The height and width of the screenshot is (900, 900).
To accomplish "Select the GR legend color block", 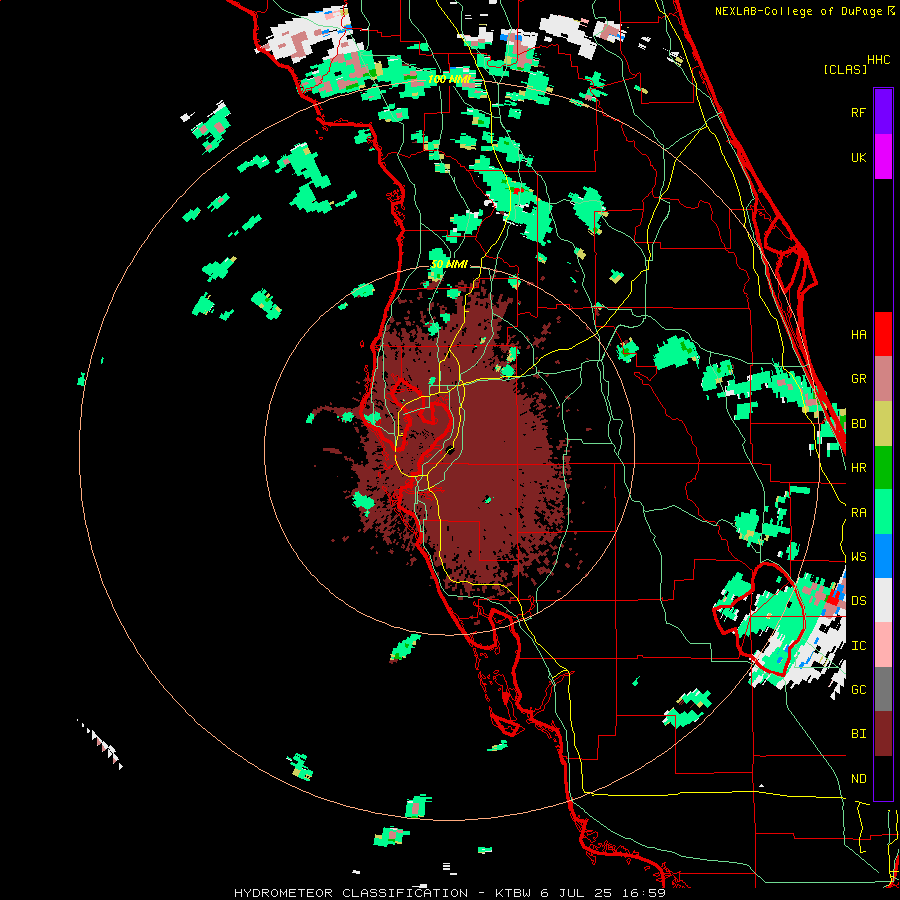I will click(883, 378).
